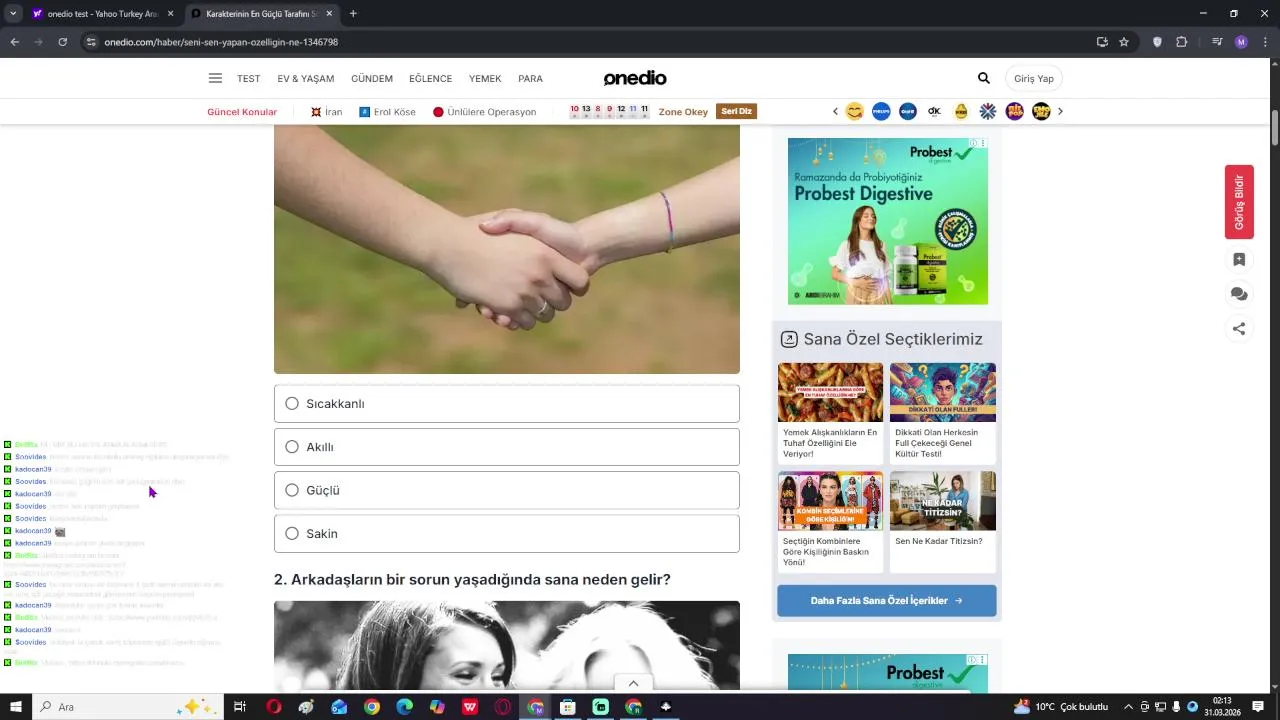
Task: Click the Probest Digestive ad banner
Action: 888,221
